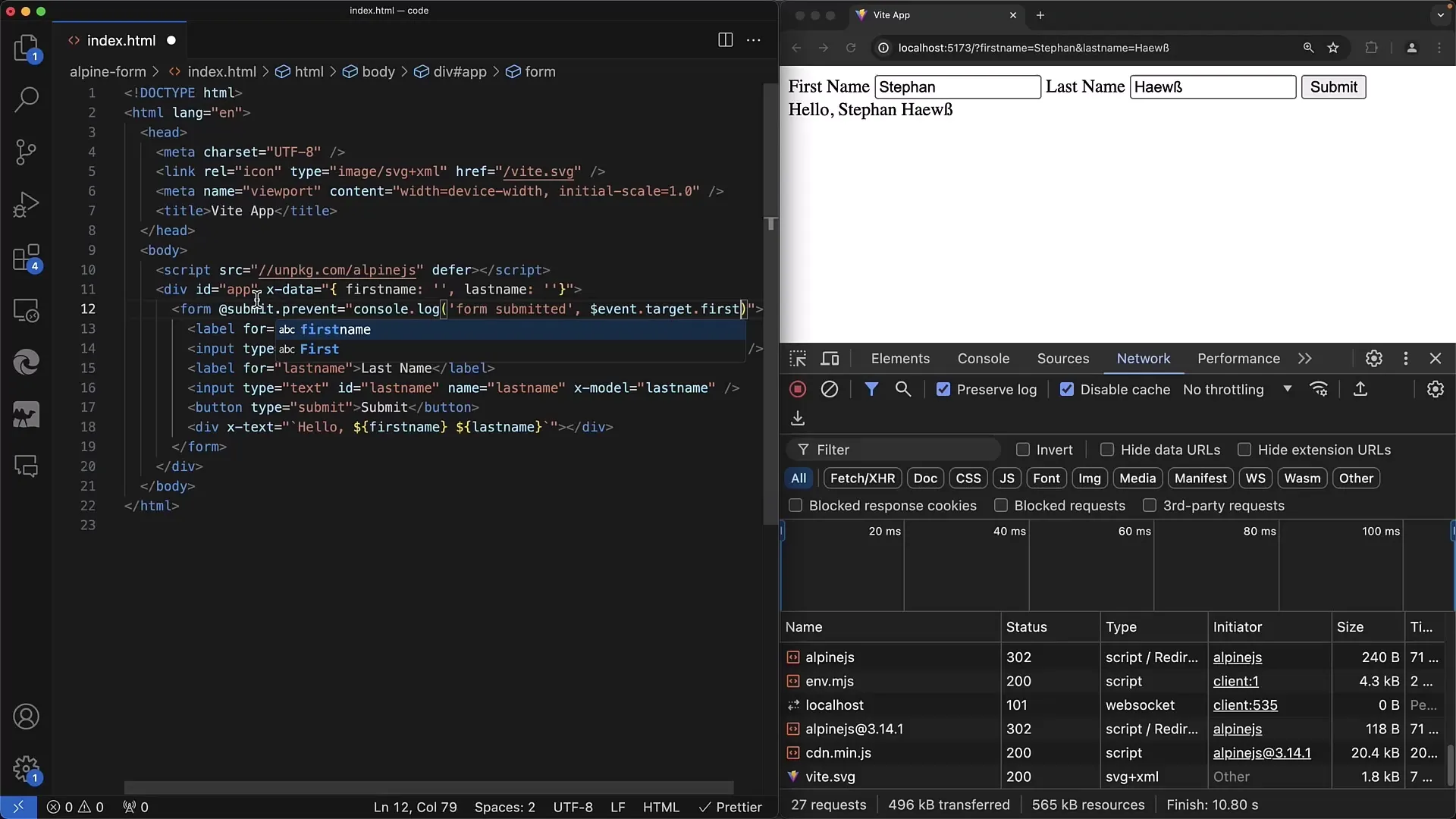Focus the network Filter text field
The width and height of the screenshot is (1456, 819).
click(893, 450)
